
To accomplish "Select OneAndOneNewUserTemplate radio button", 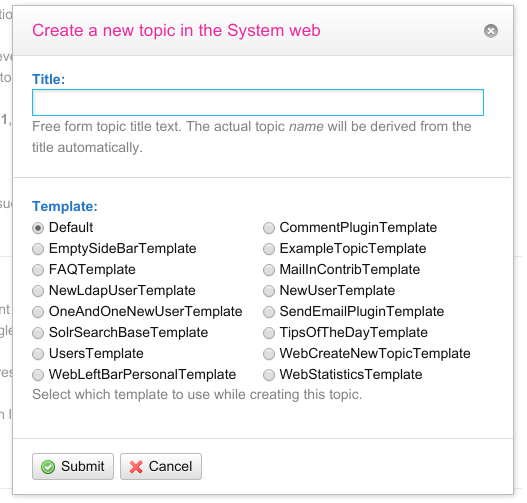I will click(38, 312).
